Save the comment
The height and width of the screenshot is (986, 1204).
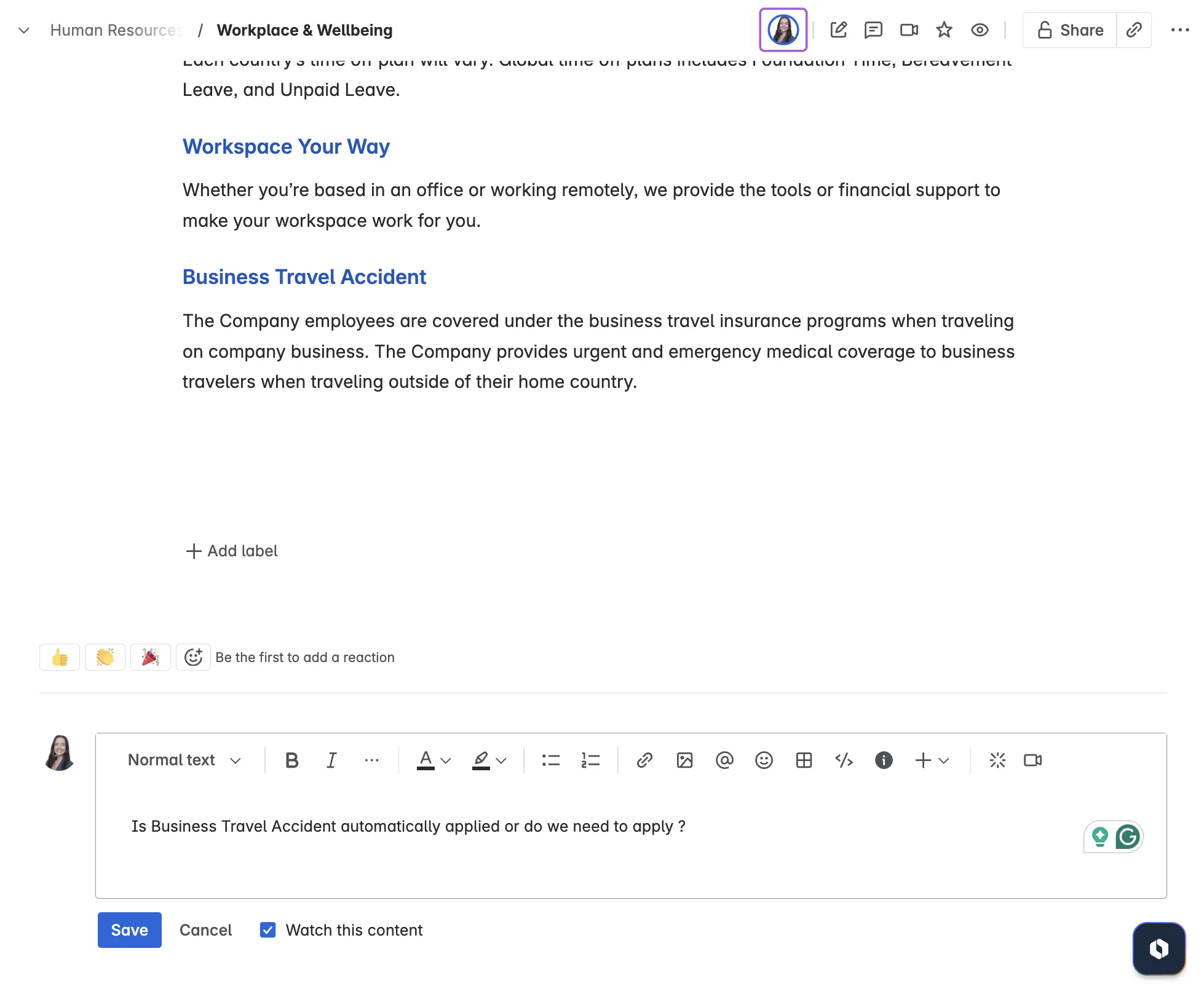(x=129, y=930)
